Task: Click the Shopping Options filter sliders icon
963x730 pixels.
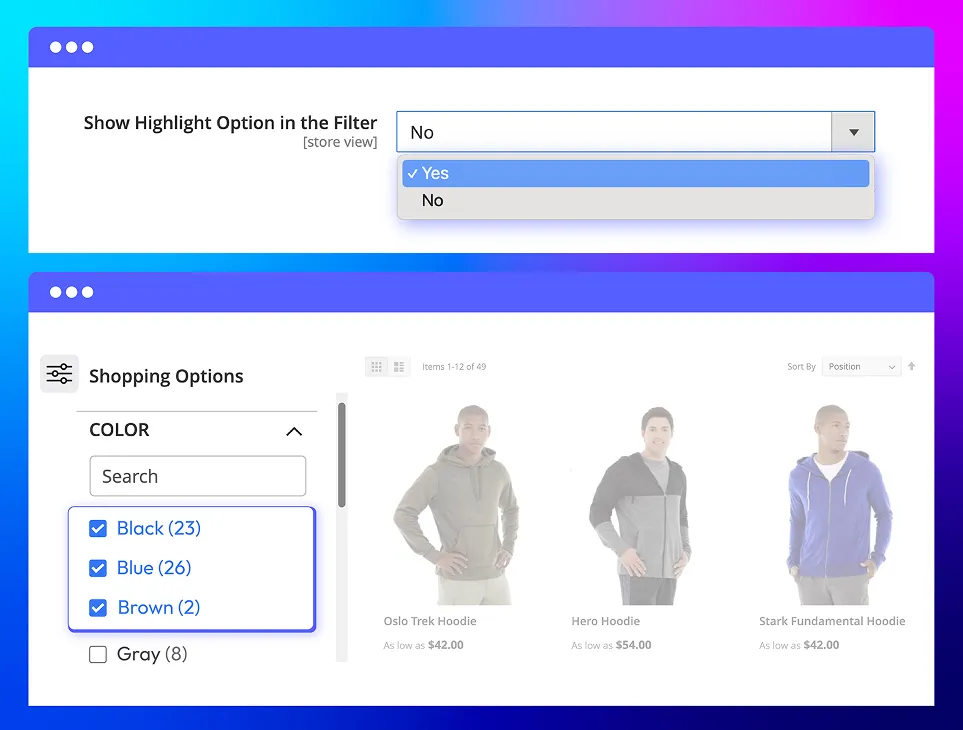Action: point(59,375)
